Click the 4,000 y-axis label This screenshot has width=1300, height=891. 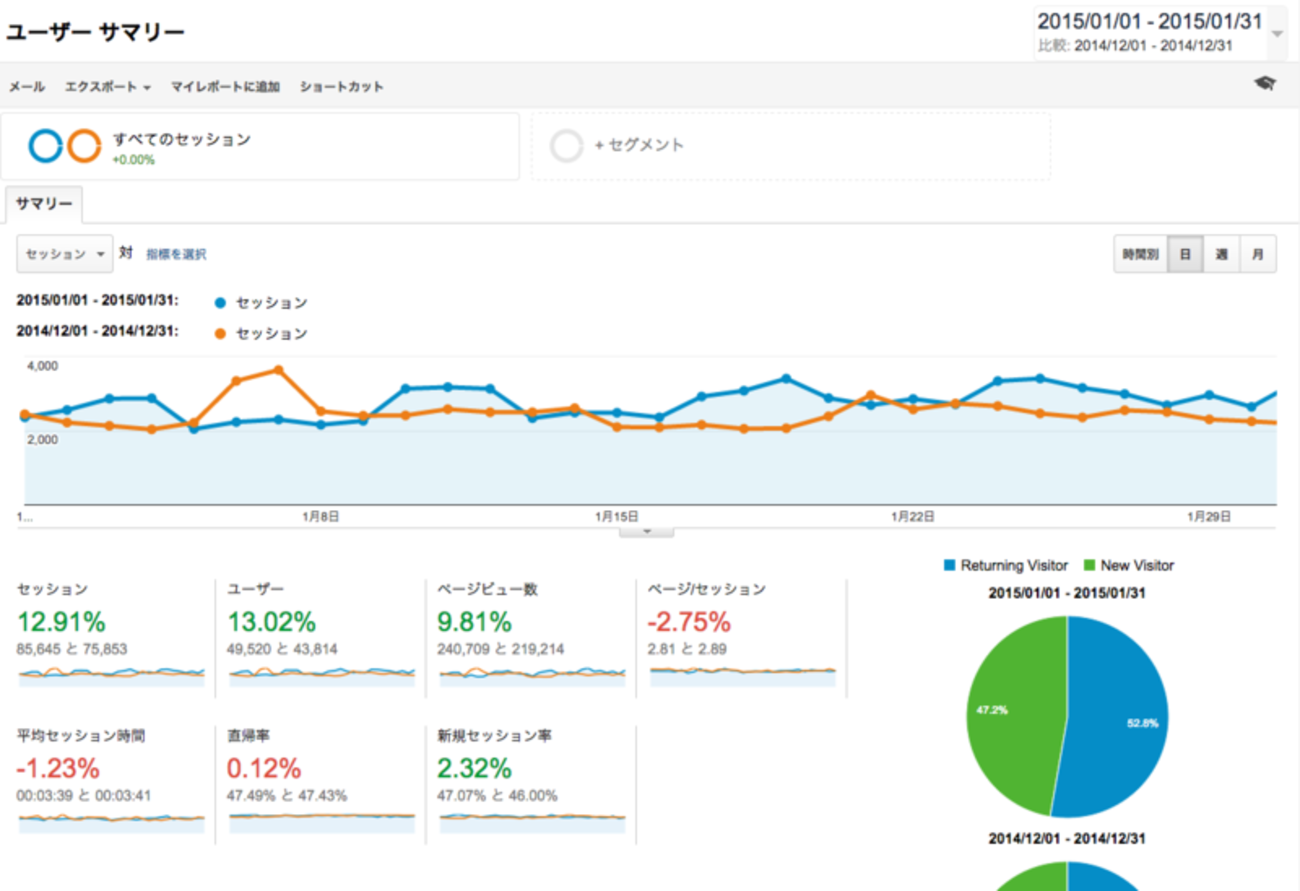pos(42,366)
